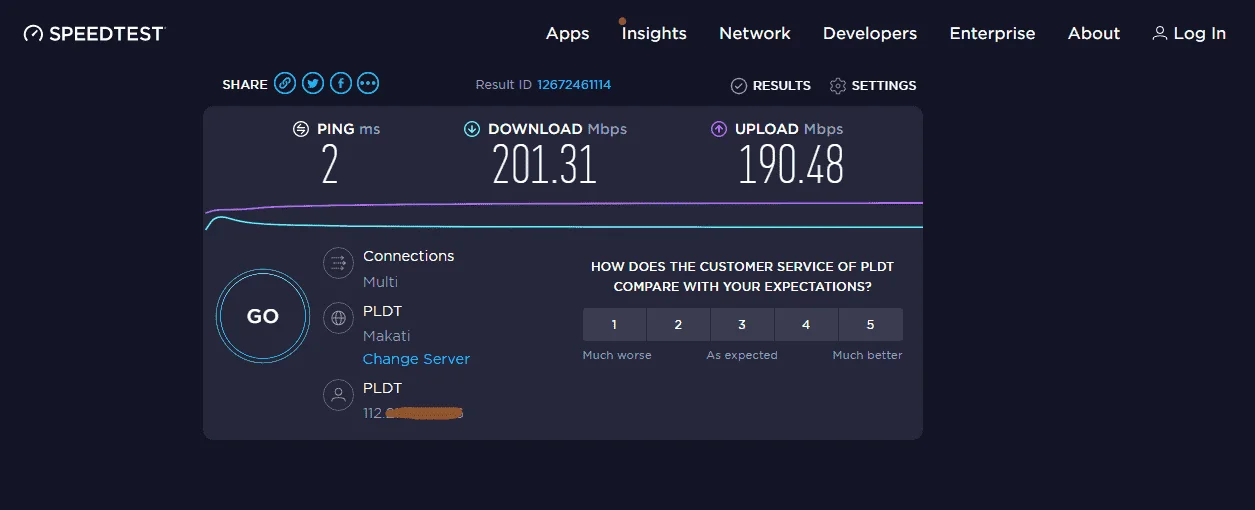Screen dimensions: 1255x510
Task: Click the upload arrow icon
Action: point(718,129)
